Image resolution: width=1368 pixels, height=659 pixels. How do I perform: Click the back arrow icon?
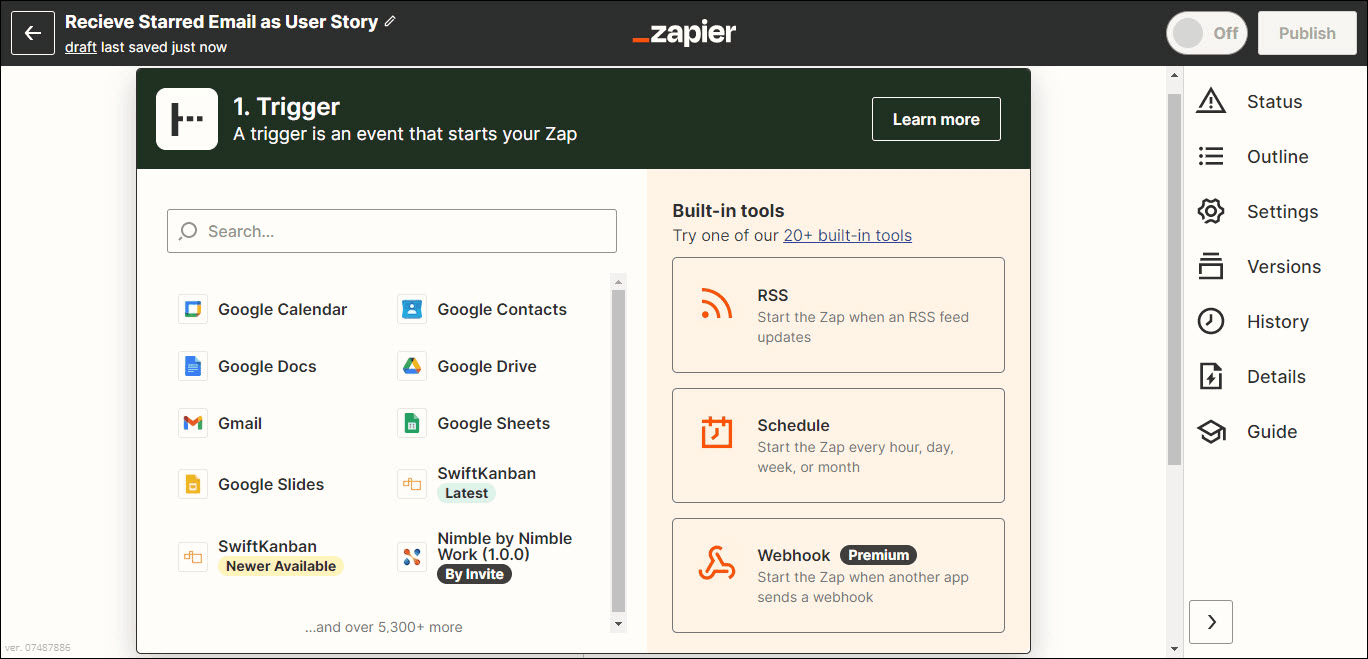[x=33, y=33]
